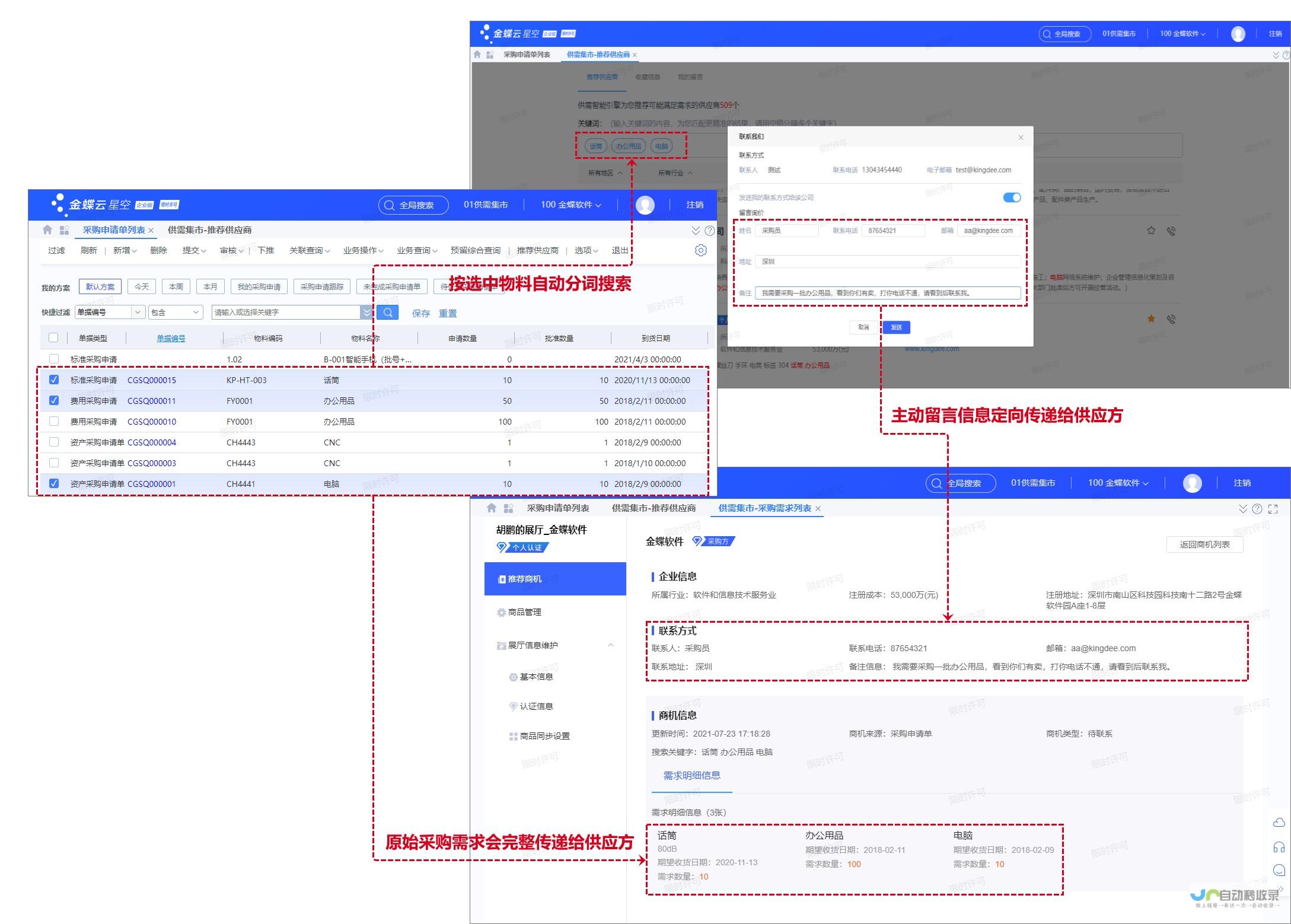Click 推荐供应商 in list toolbar

(x=537, y=250)
